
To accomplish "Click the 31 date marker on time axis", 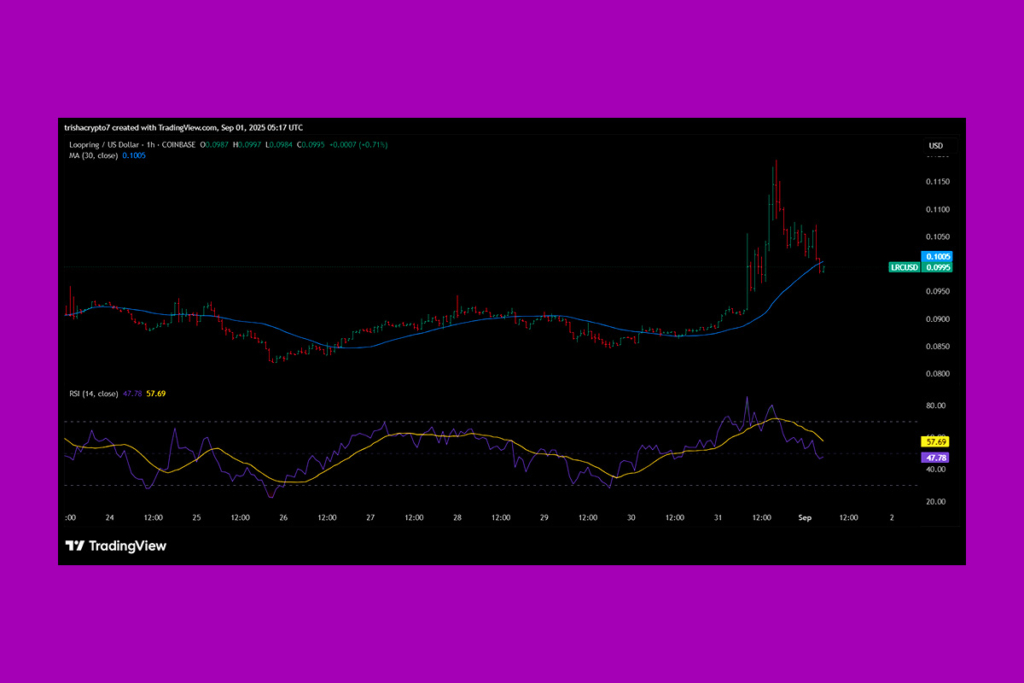I will point(718,518).
